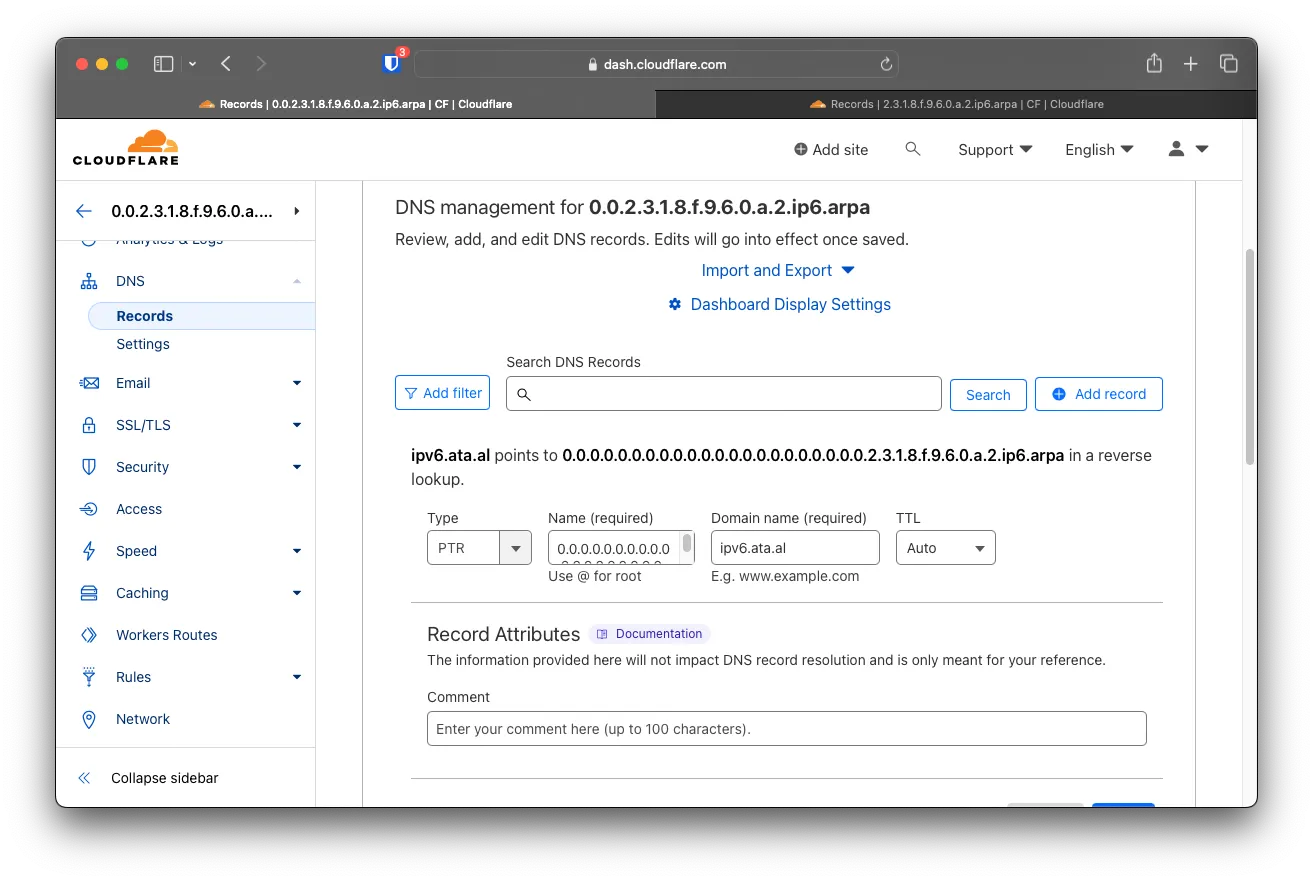Collapse the Cloudflare sidebar

[148, 778]
